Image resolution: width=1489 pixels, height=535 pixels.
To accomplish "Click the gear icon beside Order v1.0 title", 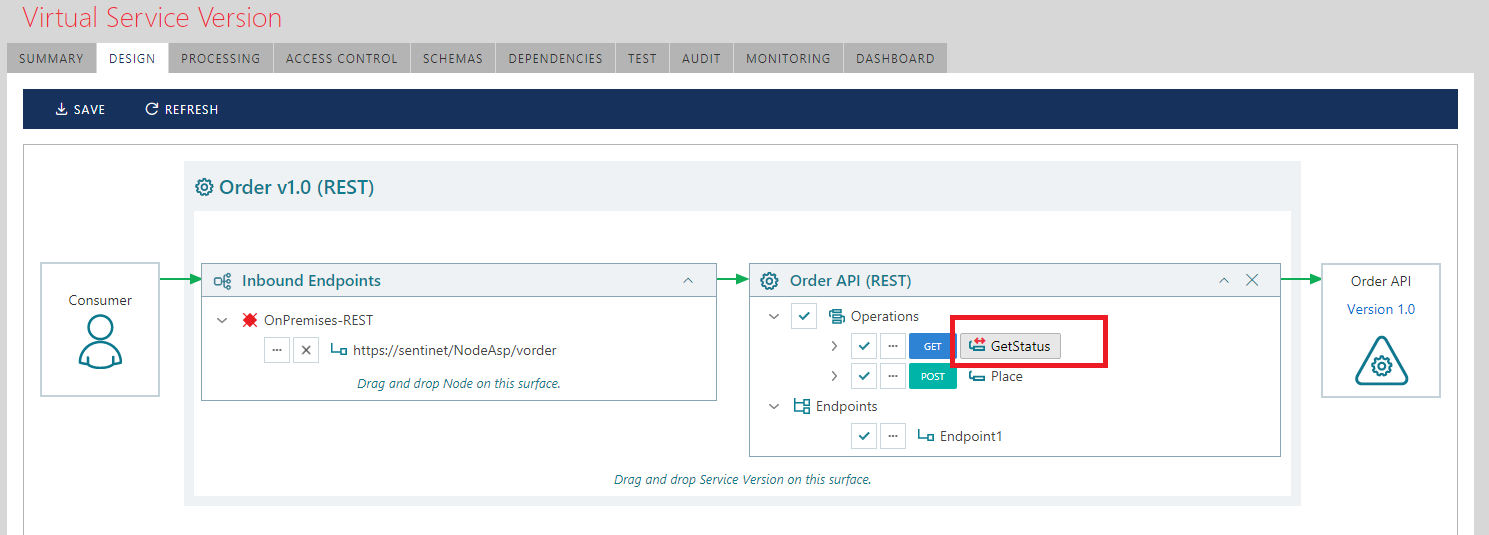I will pyautogui.click(x=204, y=187).
